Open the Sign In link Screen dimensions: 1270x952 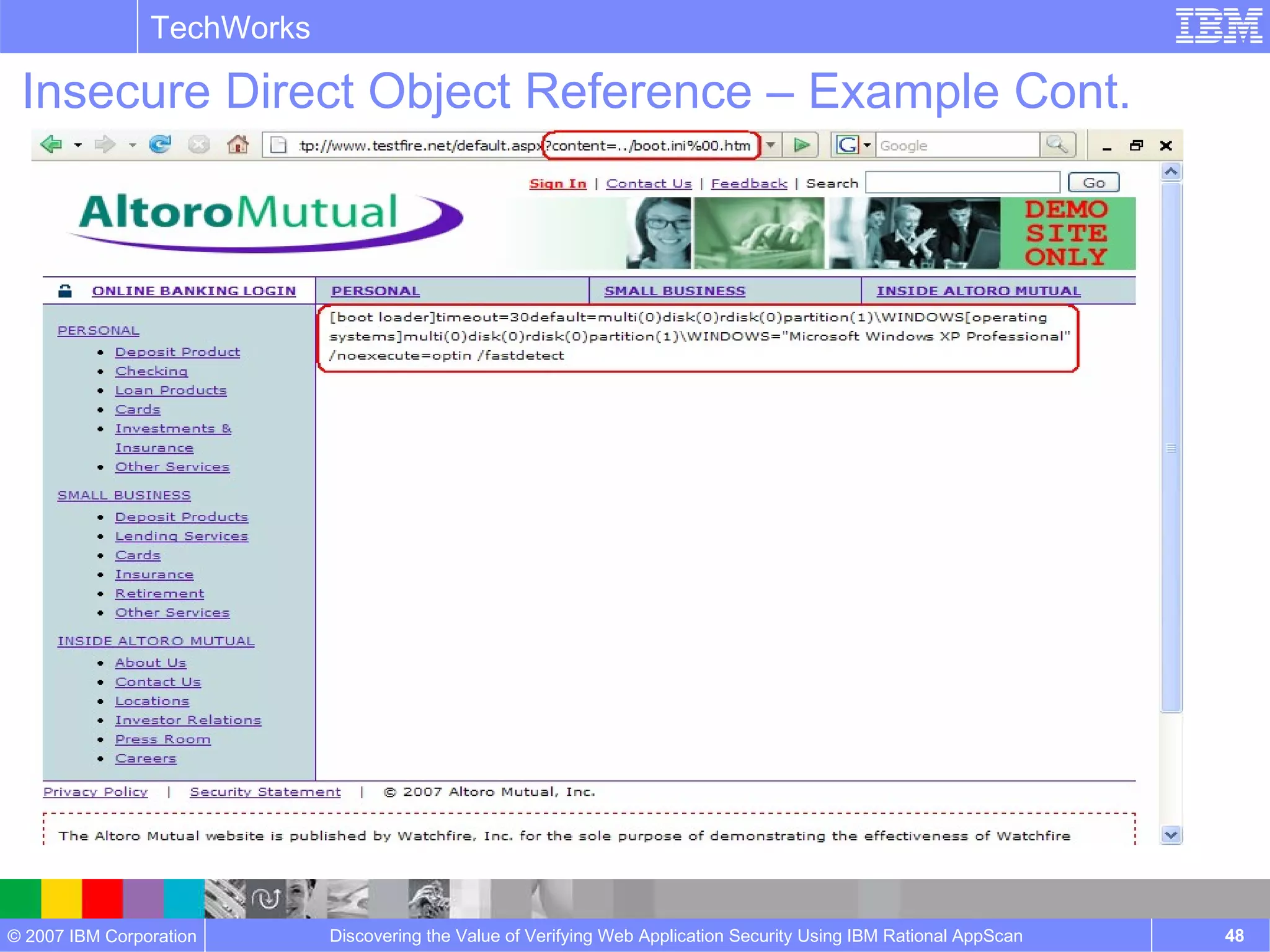pyautogui.click(x=557, y=183)
